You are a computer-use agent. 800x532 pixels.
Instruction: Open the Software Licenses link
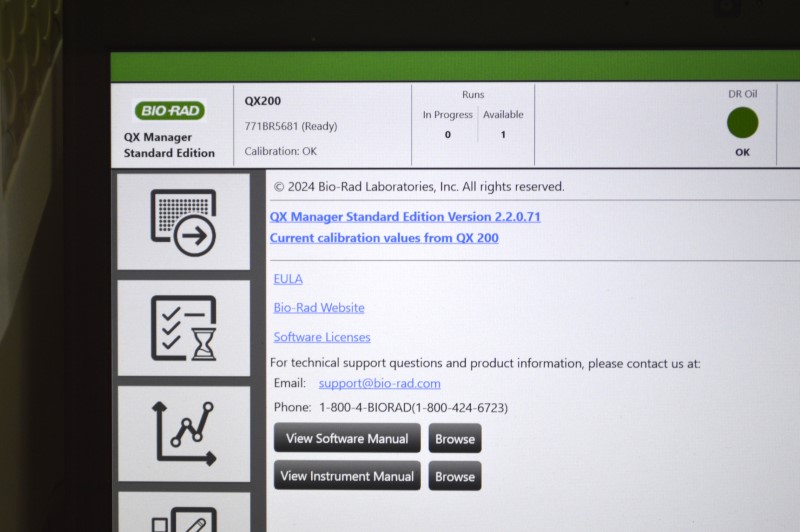coord(322,337)
